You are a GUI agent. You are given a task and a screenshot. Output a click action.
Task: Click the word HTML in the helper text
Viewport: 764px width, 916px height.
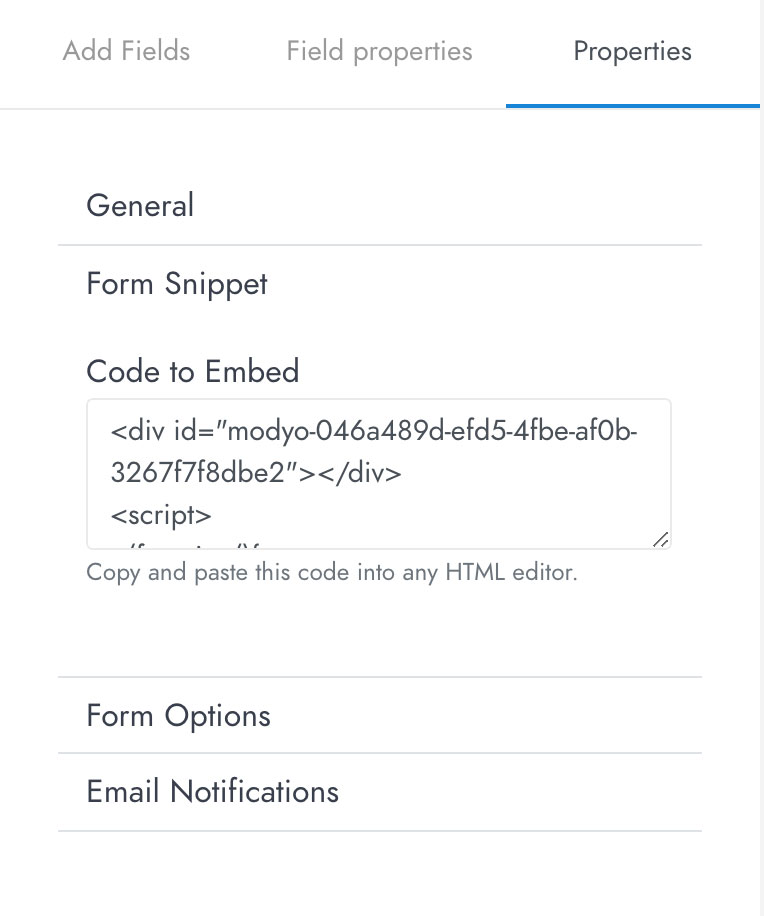click(475, 572)
